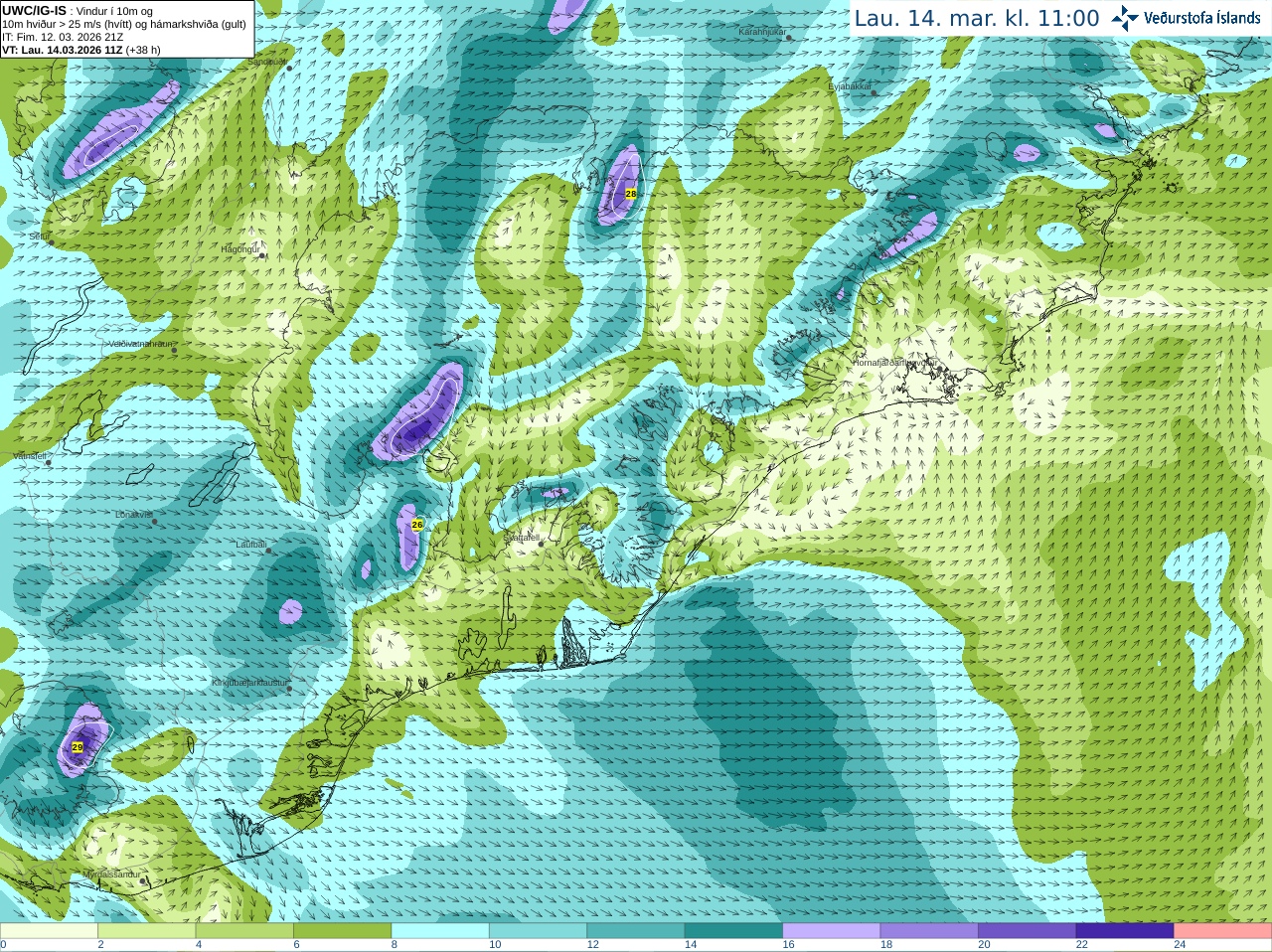The width and height of the screenshot is (1272, 952).
Task: Click the Setur place label
Action: (x=39, y=237)
